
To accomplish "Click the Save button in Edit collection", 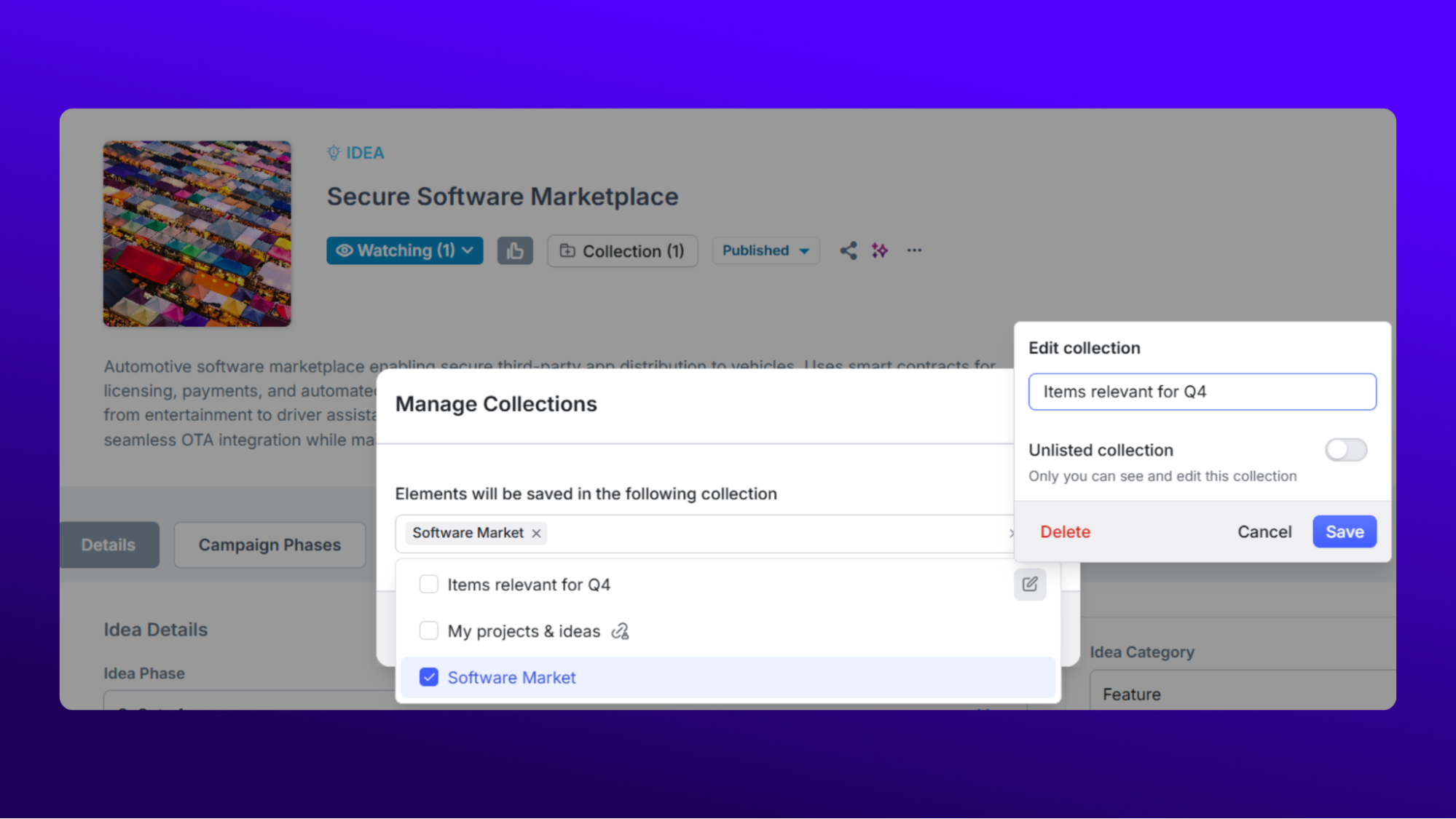I will [1344, 532].
